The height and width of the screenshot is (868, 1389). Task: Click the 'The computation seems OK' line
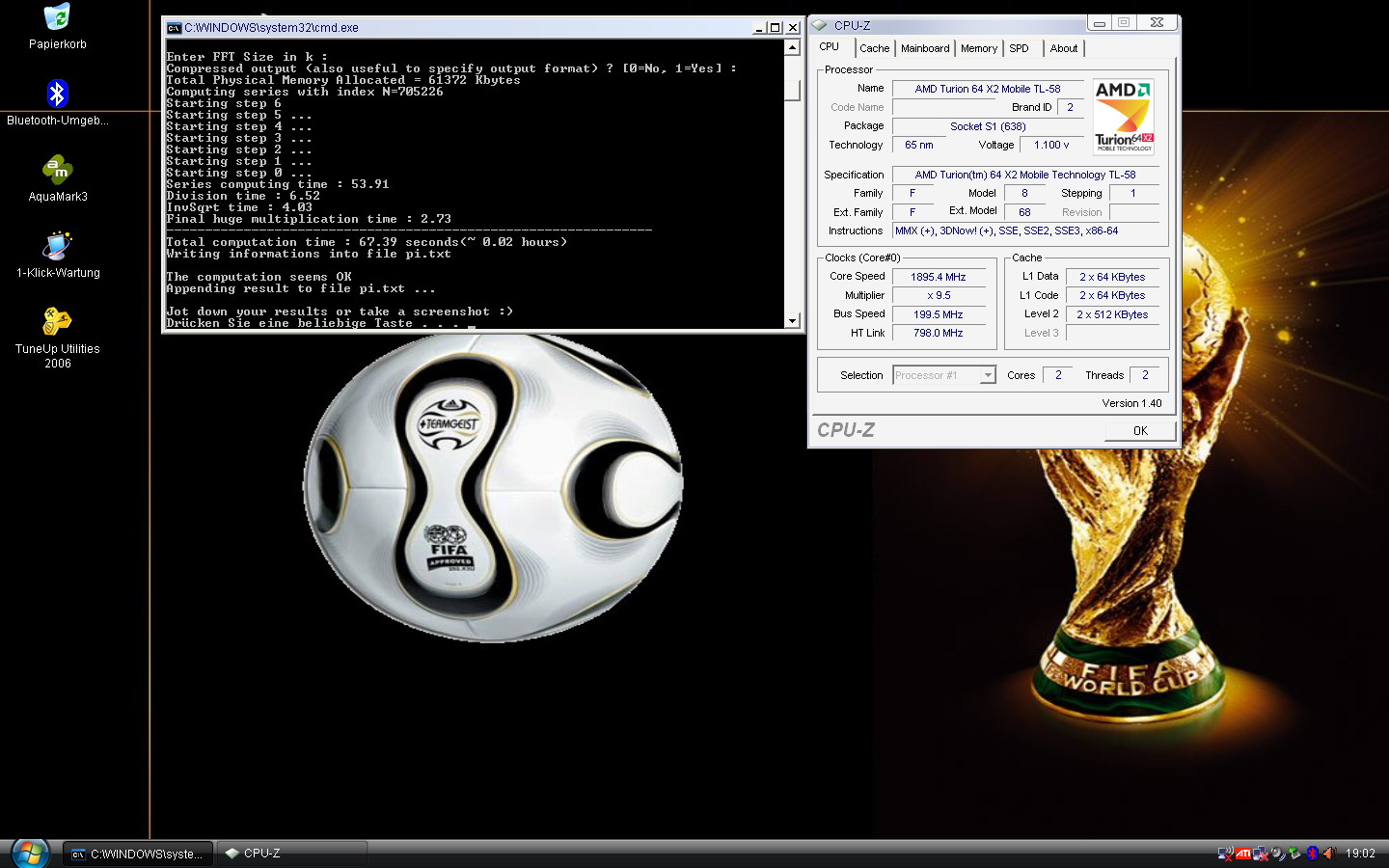pos(259,277)
